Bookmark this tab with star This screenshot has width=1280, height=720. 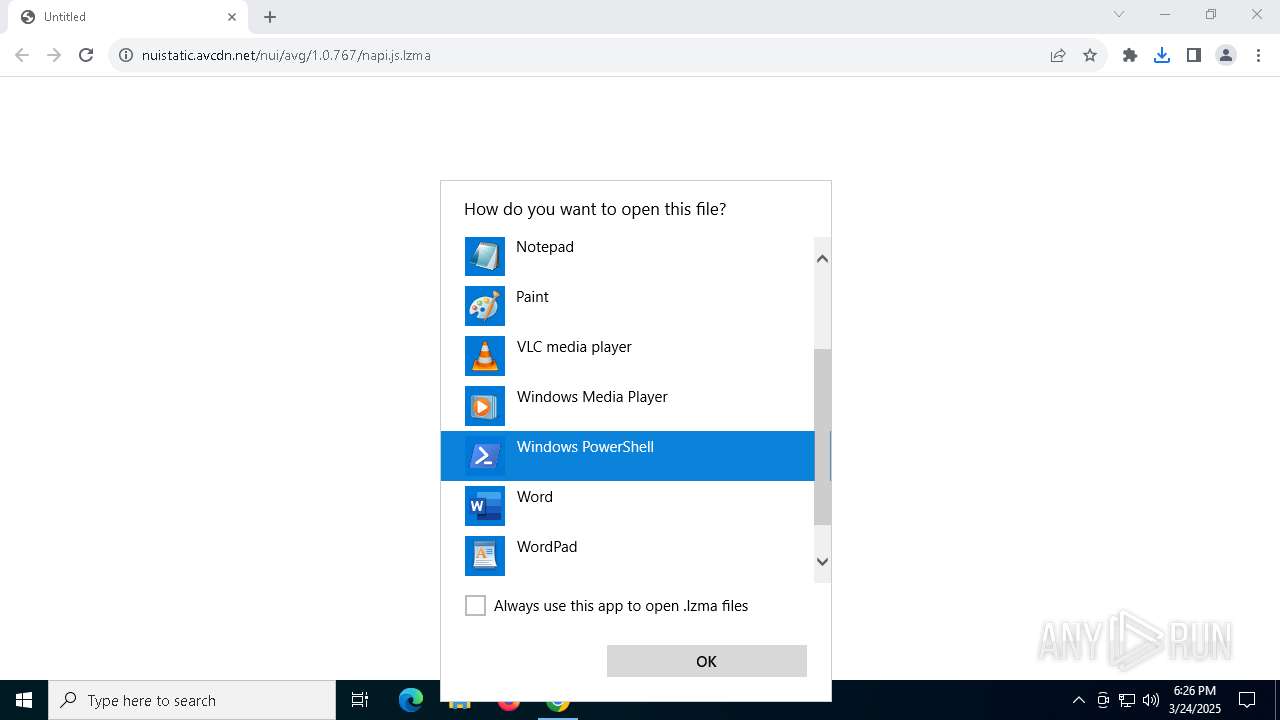(1090, 55)
